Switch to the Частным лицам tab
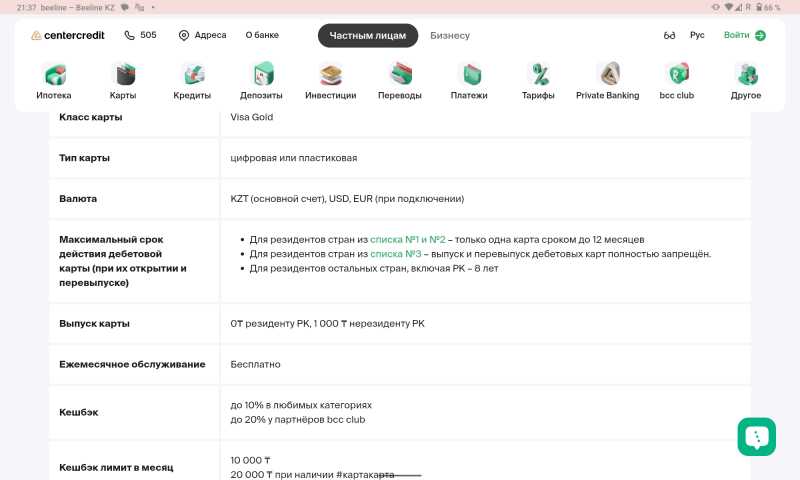The image size is (800, 480). (x=368, y=35)
